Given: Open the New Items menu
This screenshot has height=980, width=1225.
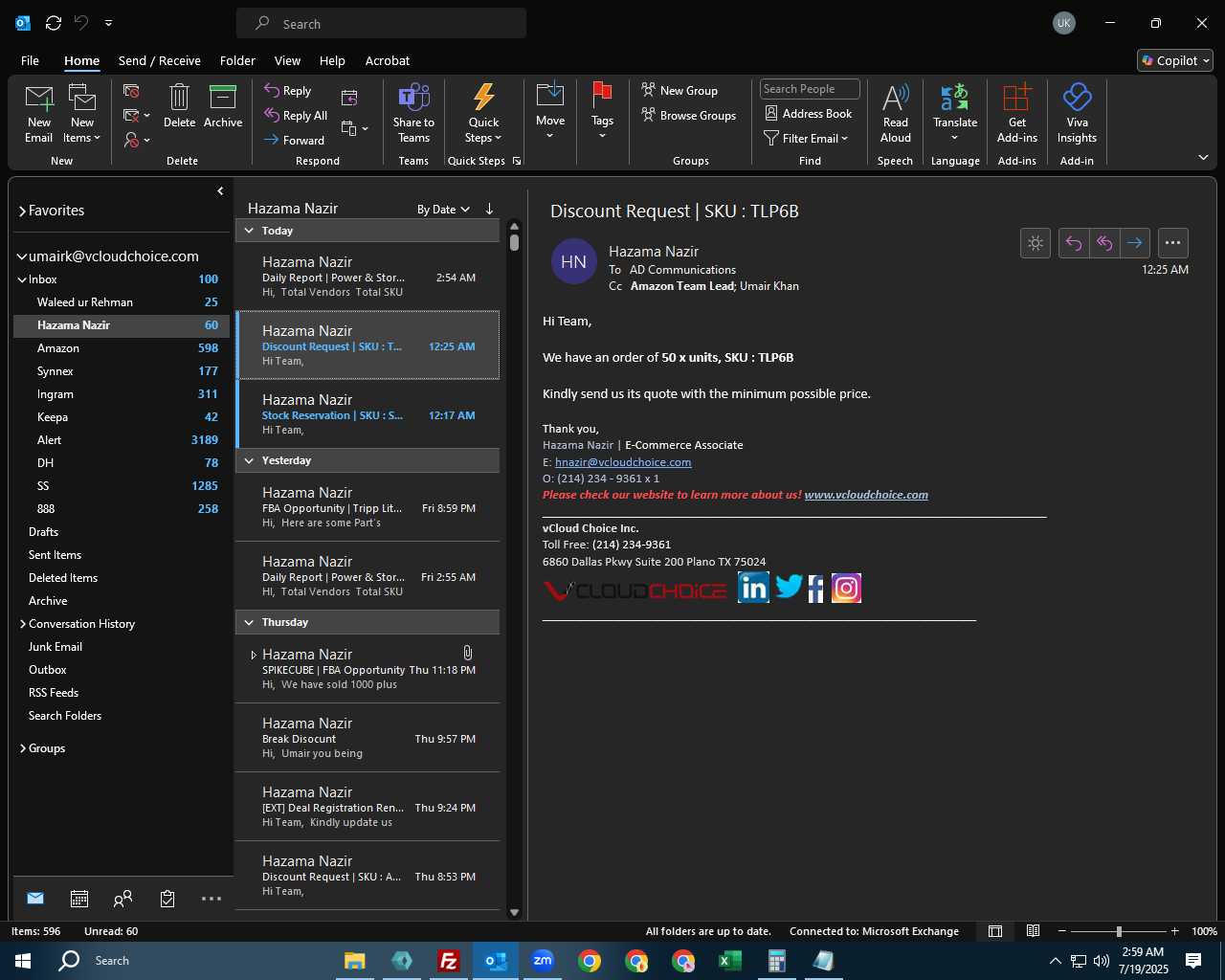Looking at the screenshot, I should (x=82, y=113).
